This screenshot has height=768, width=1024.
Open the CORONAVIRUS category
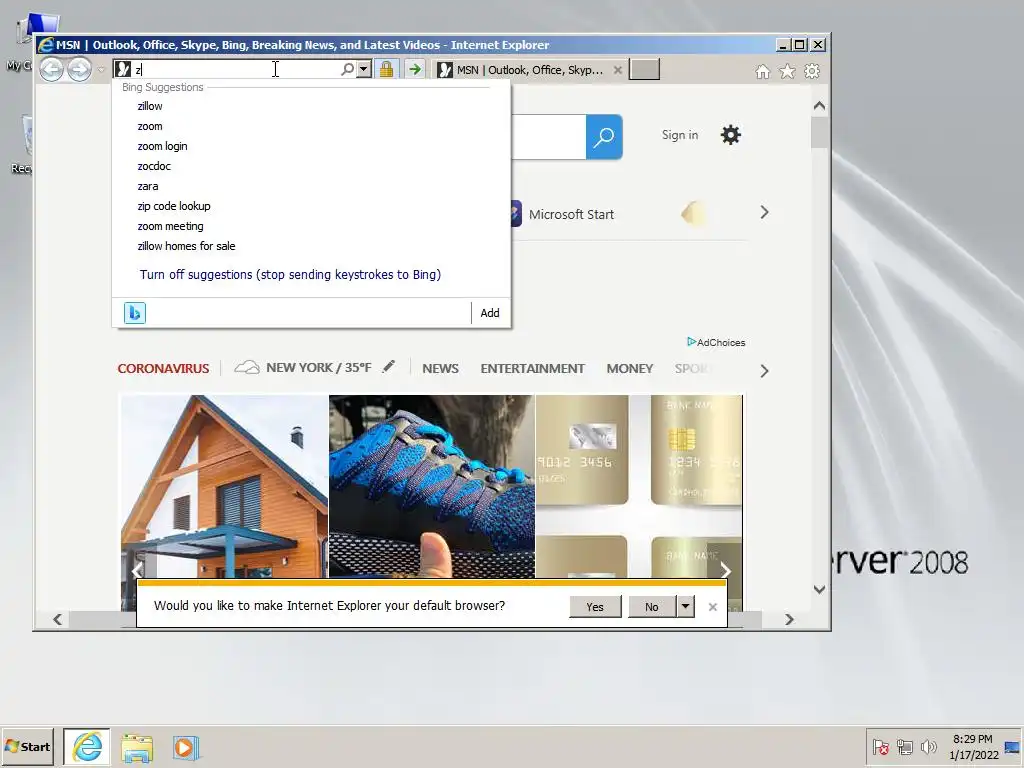coord(163,368)
